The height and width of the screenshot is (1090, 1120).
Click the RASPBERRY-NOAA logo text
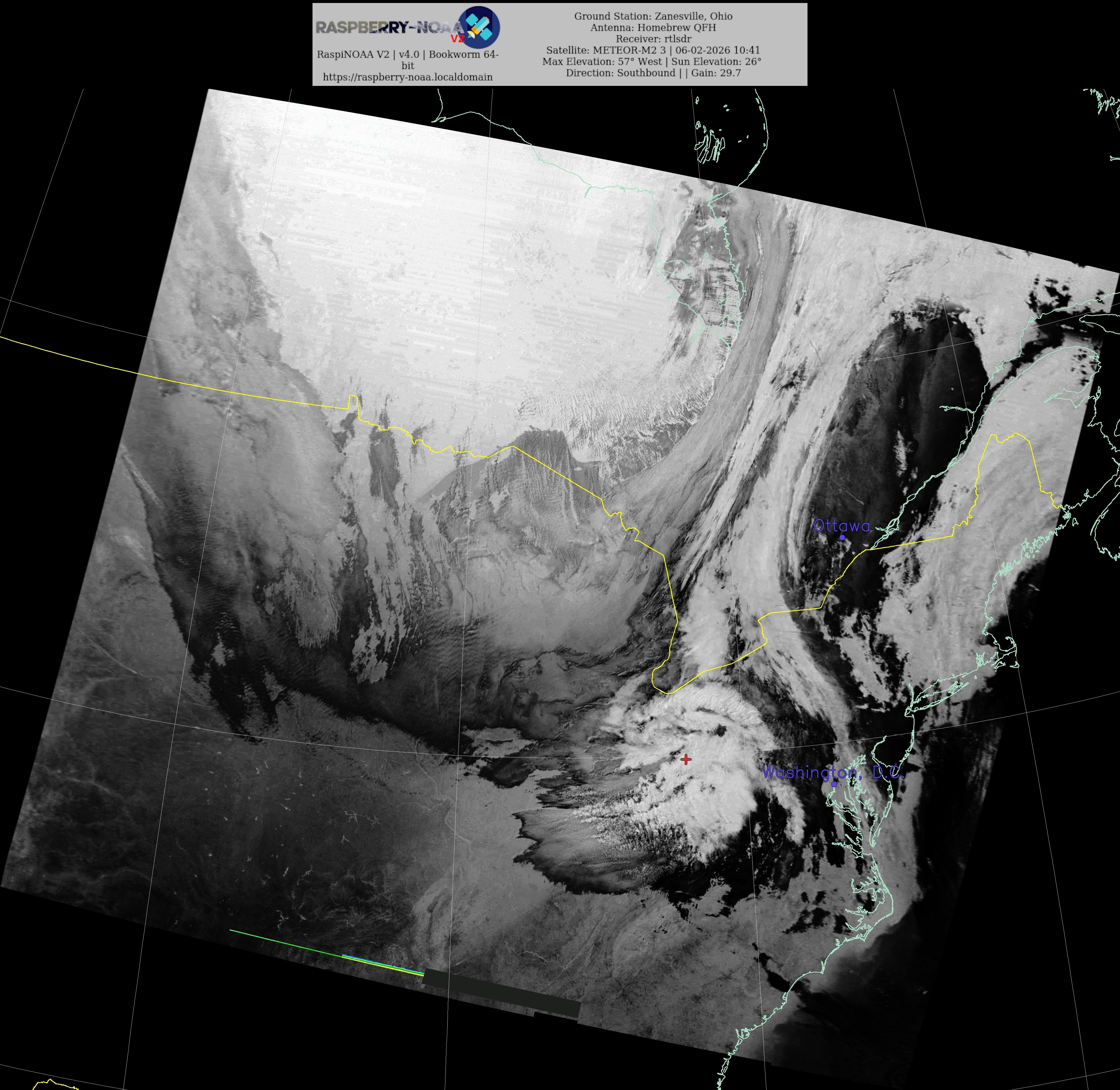389,27
